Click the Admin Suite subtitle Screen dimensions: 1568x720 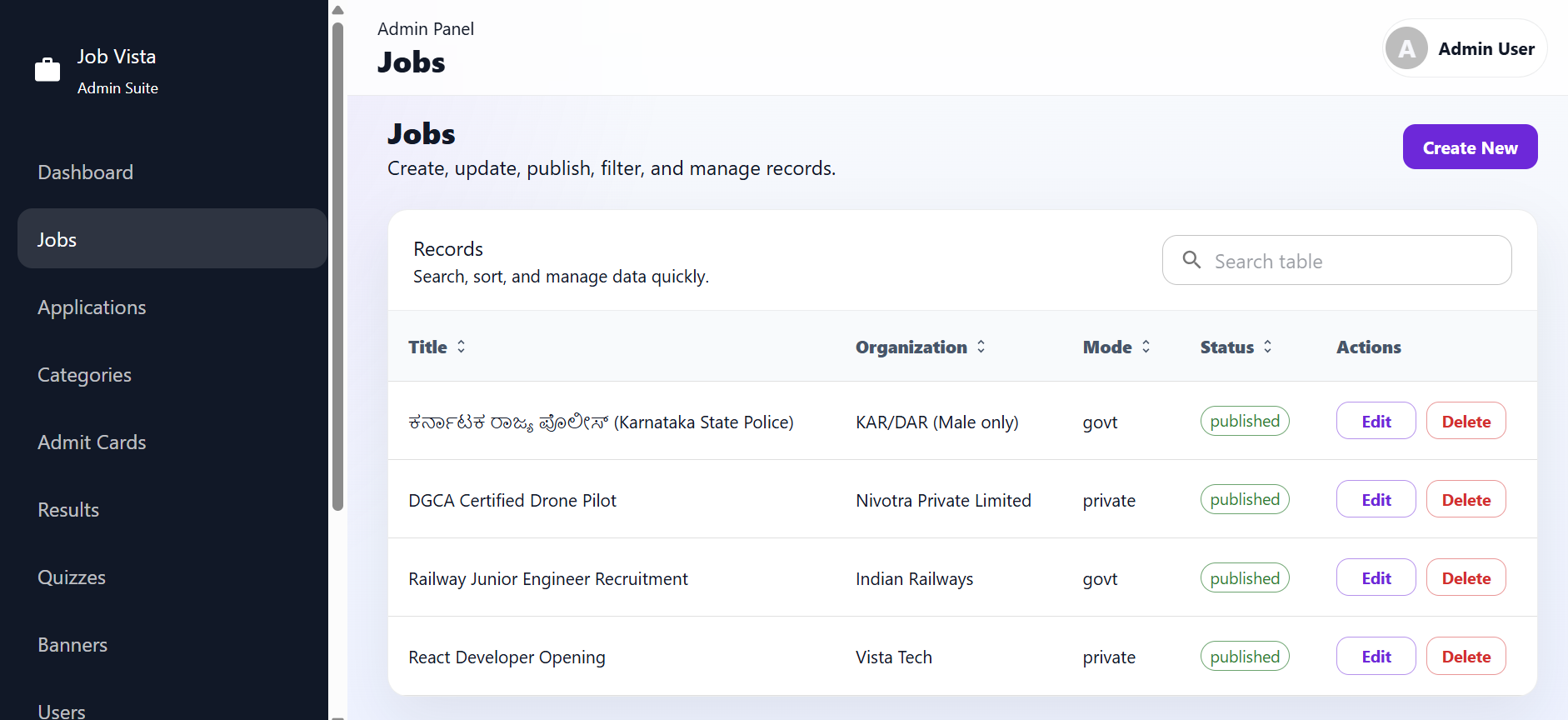click(x=117, y=87)
